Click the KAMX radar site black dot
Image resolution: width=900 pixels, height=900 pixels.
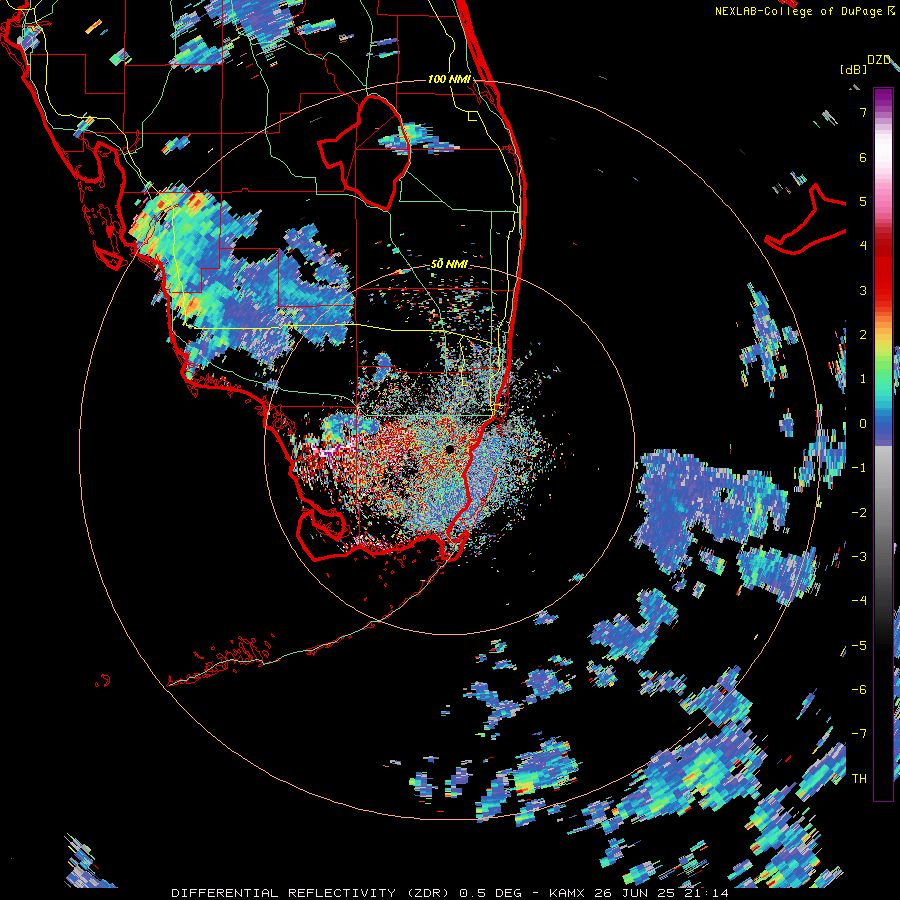point(449,449)
